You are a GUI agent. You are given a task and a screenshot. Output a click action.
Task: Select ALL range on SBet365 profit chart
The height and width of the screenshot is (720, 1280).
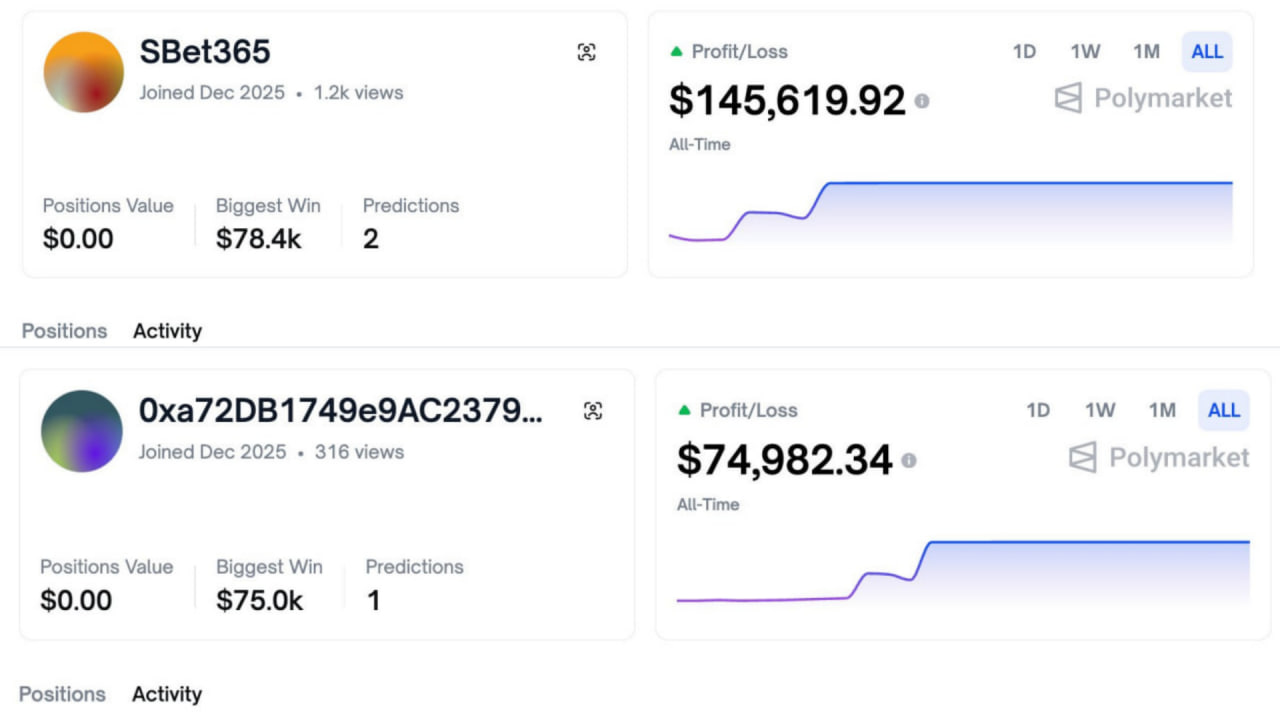[1207, 52]
